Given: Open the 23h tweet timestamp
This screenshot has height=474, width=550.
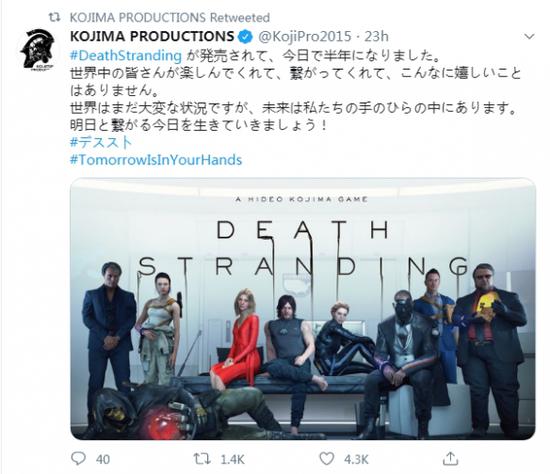Looking at the screenshot, I should pos(376,36).
